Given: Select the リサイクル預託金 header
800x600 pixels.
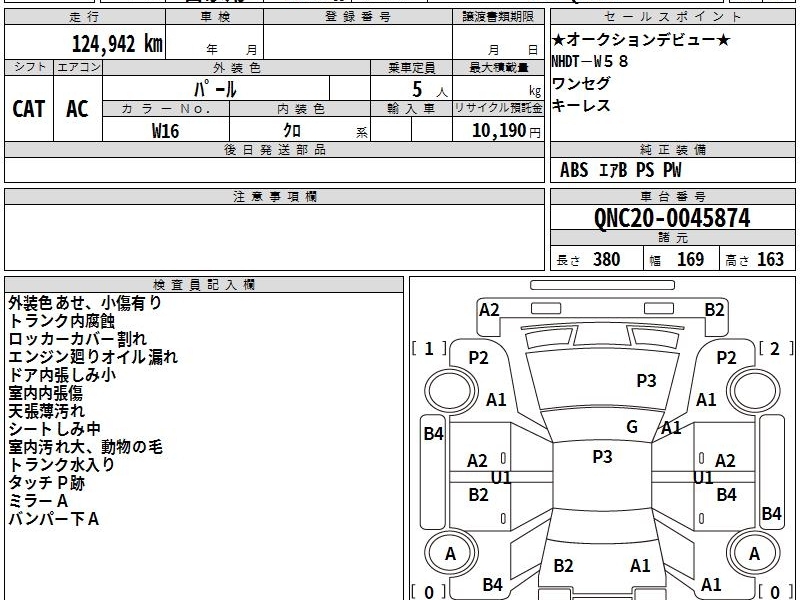Looking at the screenshot, I should click(498, 109).
